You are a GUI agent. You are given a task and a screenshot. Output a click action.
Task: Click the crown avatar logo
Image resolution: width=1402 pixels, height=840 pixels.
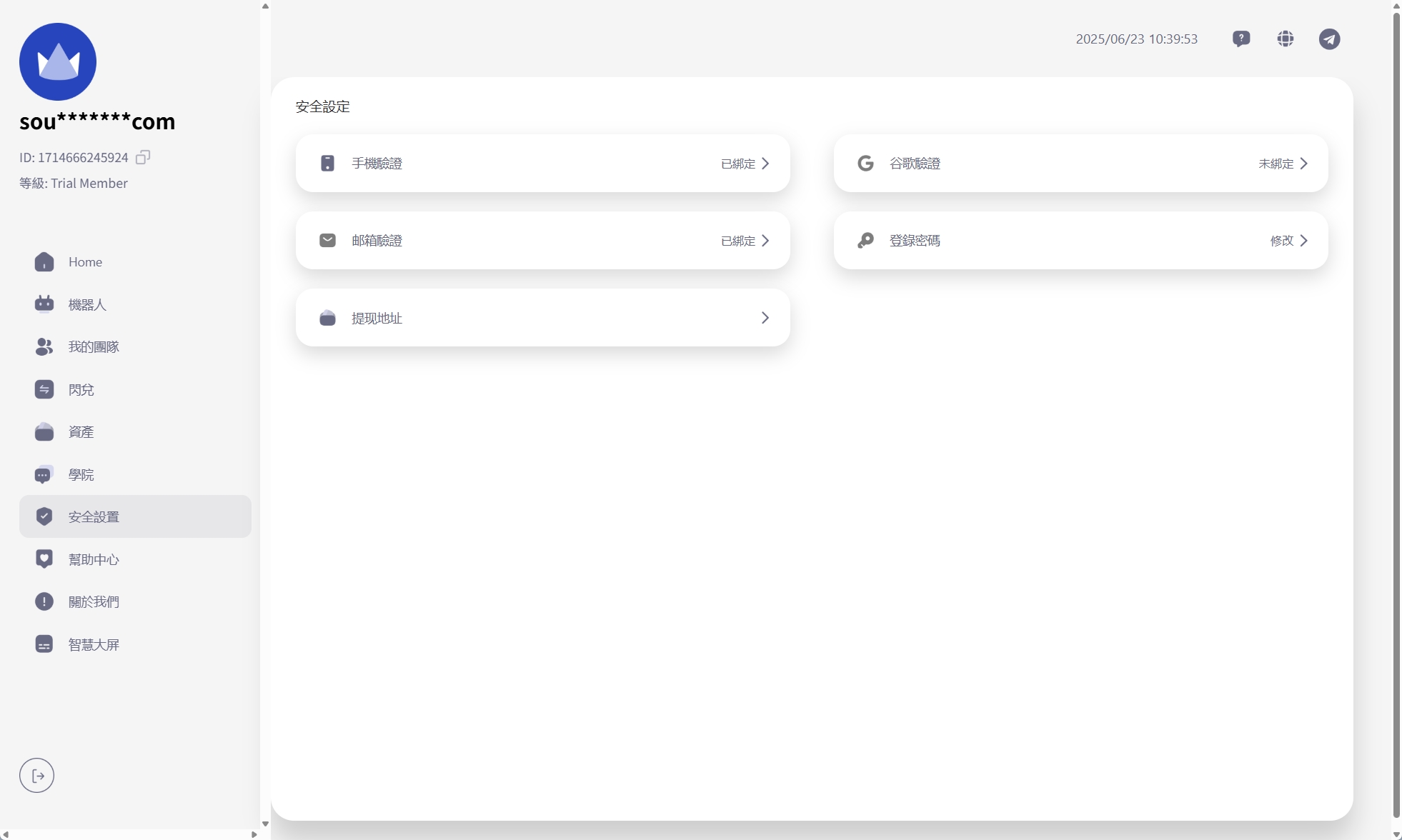point(58,61)
